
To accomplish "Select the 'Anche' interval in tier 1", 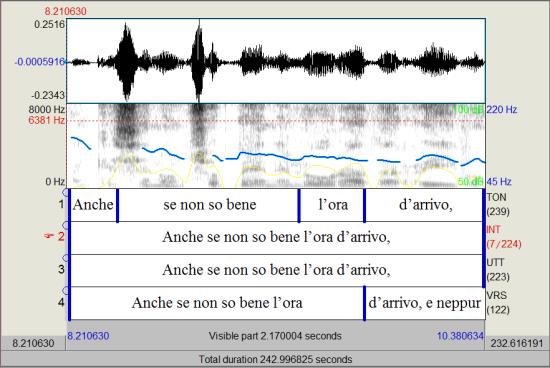I will pos(93,205).
